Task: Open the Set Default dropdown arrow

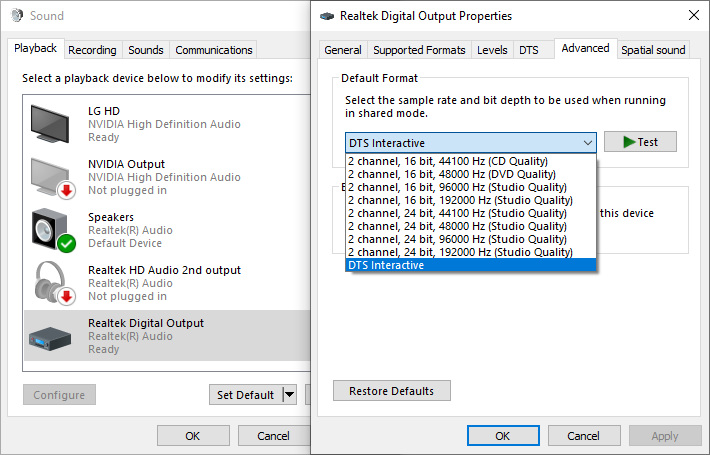Action: tap(289, 395)
